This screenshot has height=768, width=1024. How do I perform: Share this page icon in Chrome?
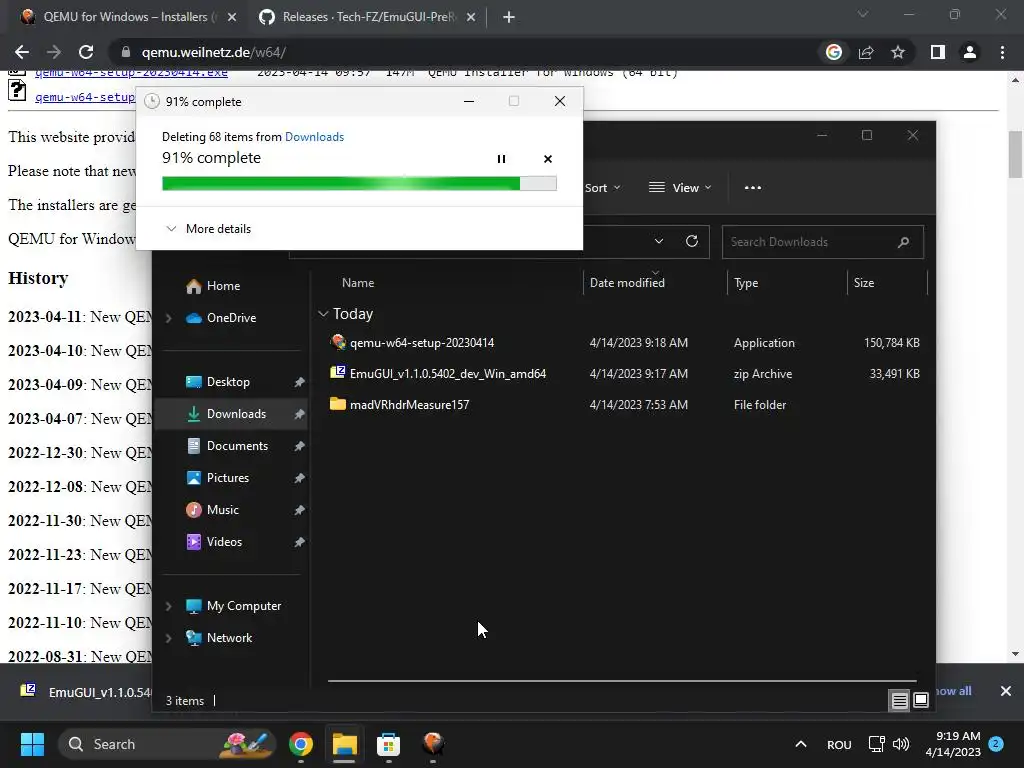point(866,52)
